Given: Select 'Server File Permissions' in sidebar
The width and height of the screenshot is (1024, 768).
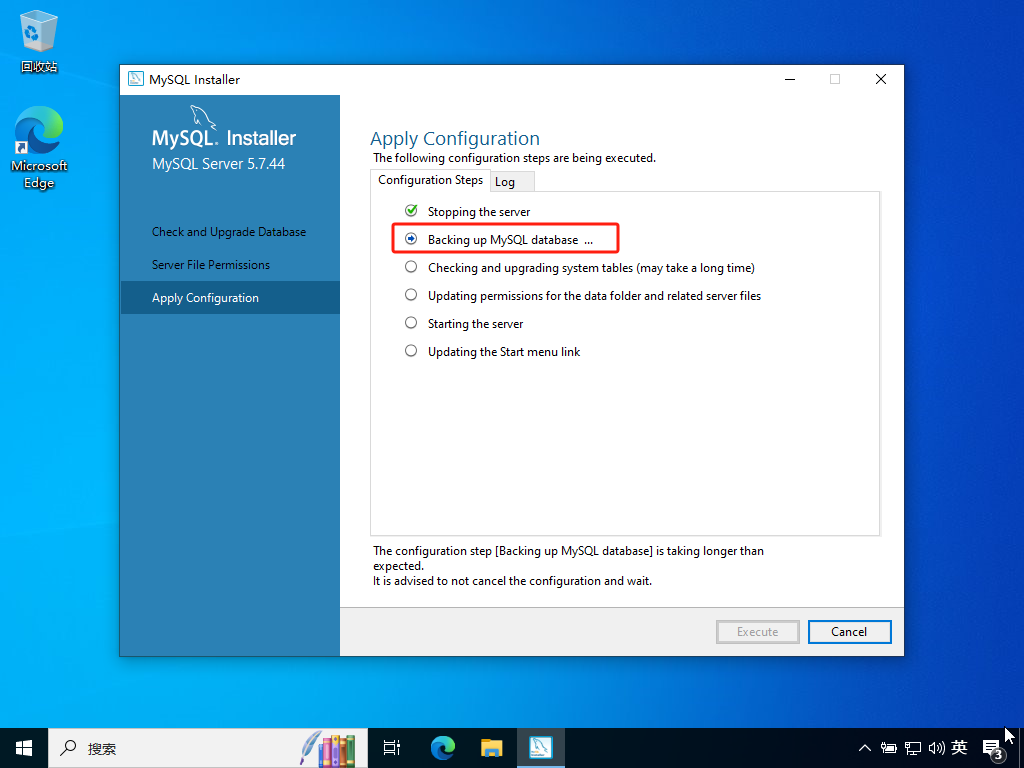Looking at the screenshot, I should click(211, 265).
